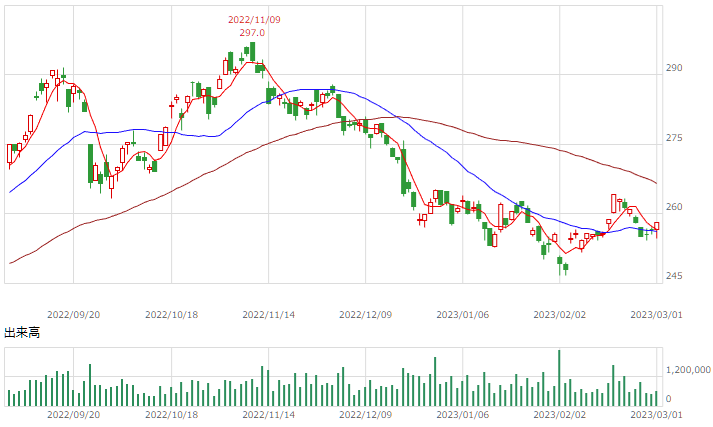Select the 245 price axis label

[674, 276]
